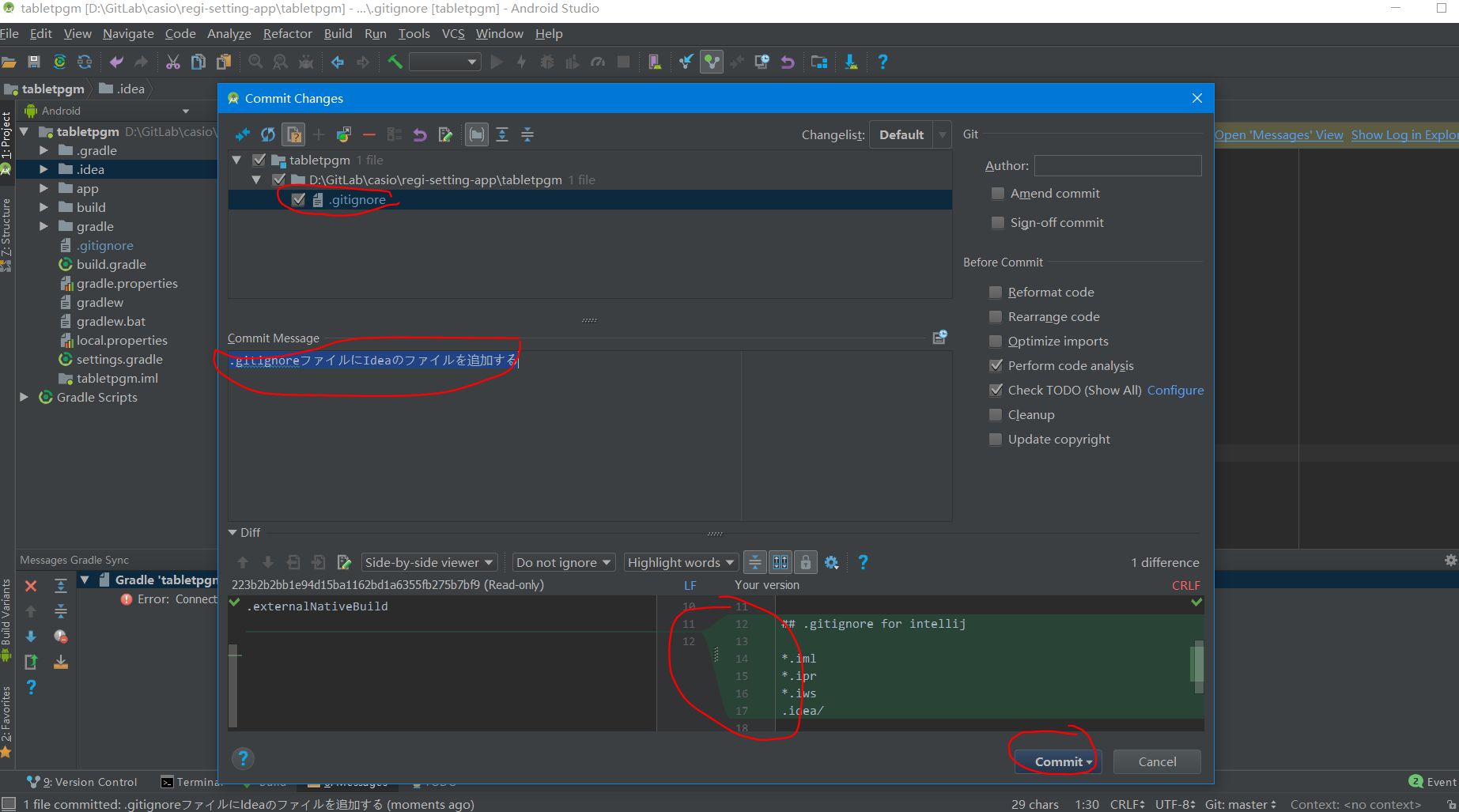This screenshot has width=1459, height=812.
Task: Click the Show Diff icon in the commit toolbar
Action: (x=243, y=135)
